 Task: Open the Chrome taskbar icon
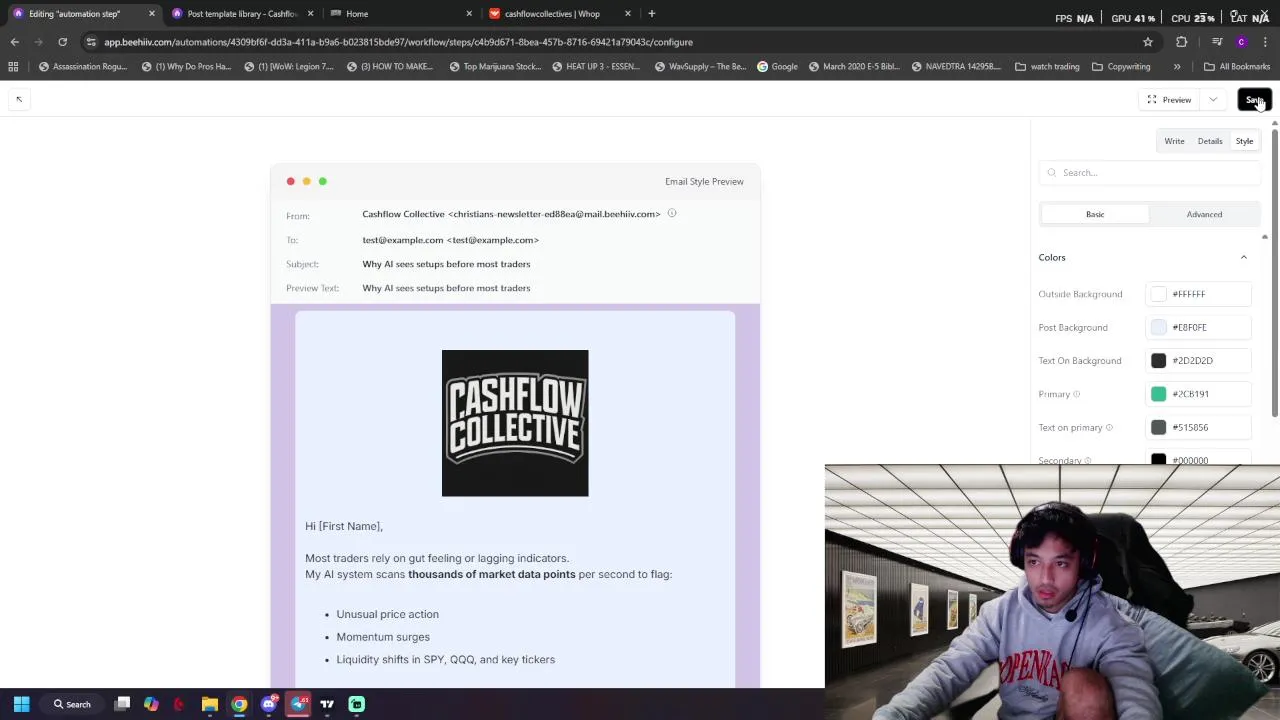(239, 704)
